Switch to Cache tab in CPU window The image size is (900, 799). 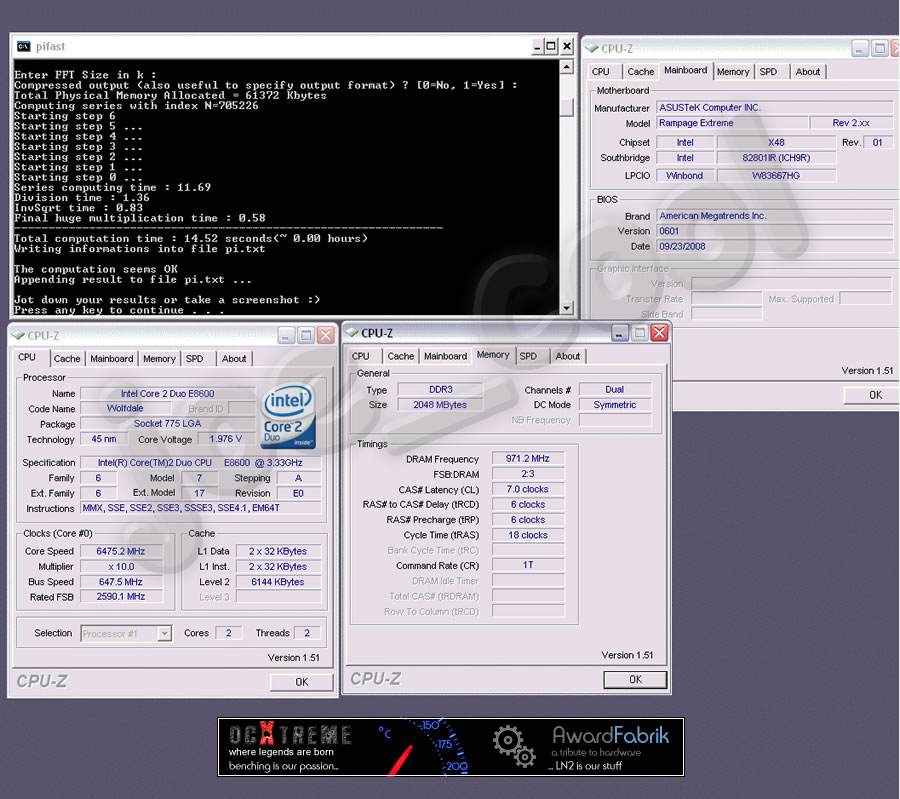[x=67, y=359]
